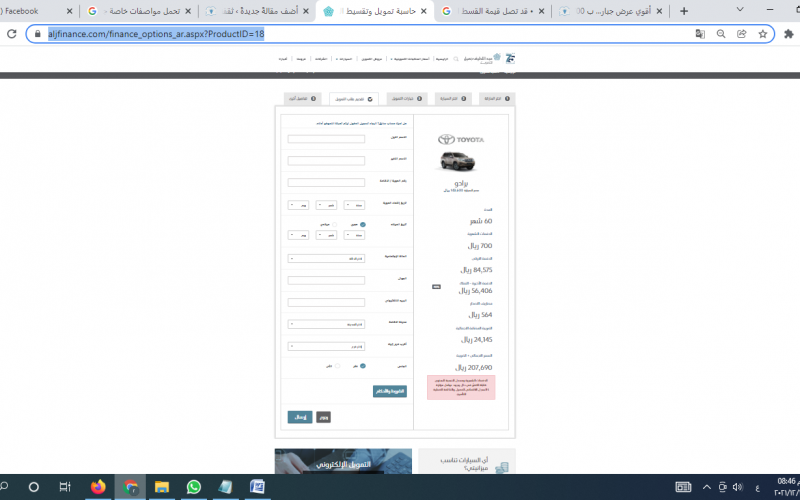The image size is (800, 500).
Task: Show hidden system tray icons
Action: (707, 487)
